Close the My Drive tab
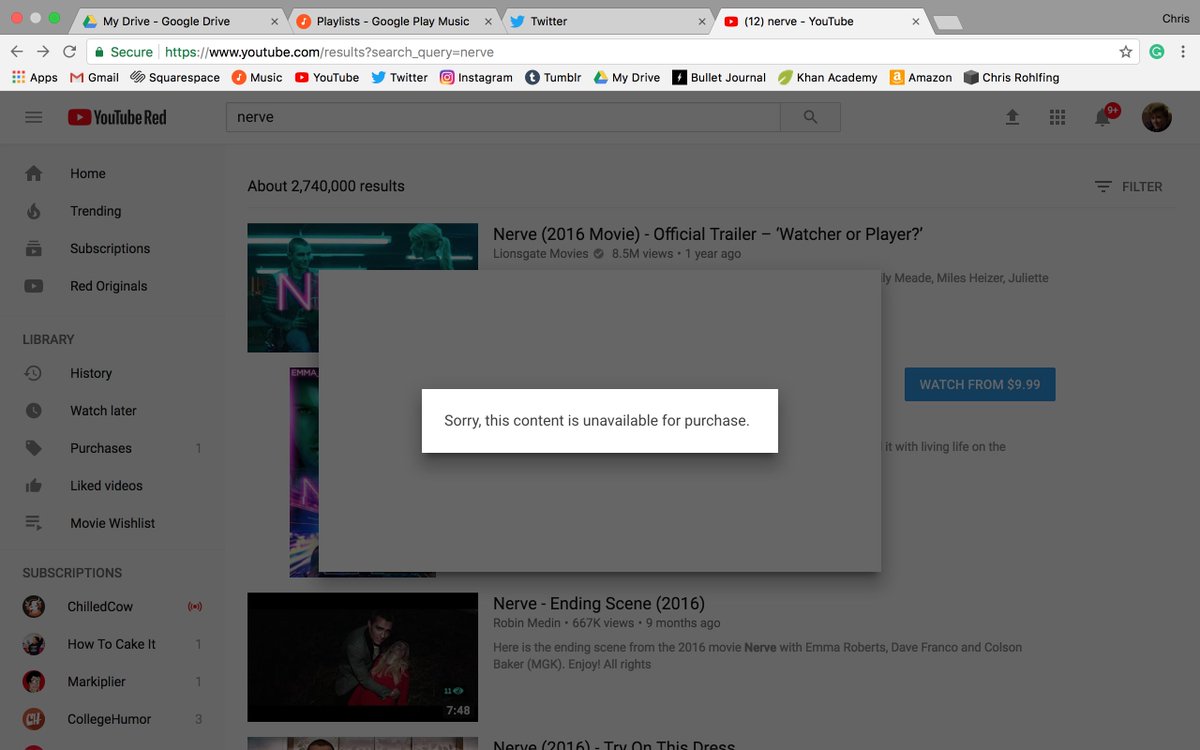1200x750 pixels. [274, 21]
